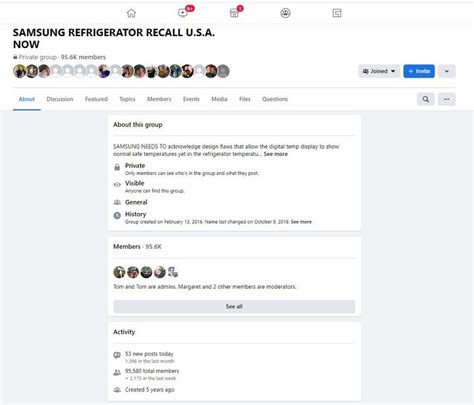Click the Members 95.6K heading
474x405 pixels.
(x=137, y=247)
